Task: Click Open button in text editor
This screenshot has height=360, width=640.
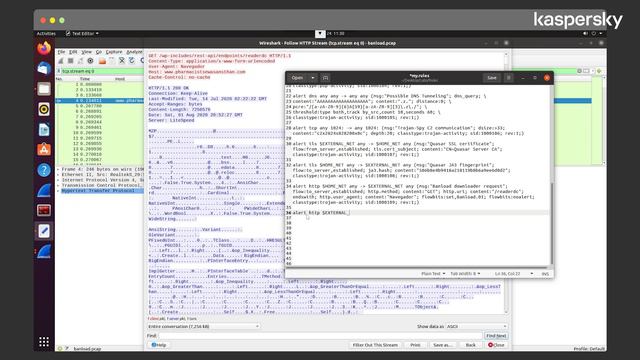Action: [x=298, y=78]
